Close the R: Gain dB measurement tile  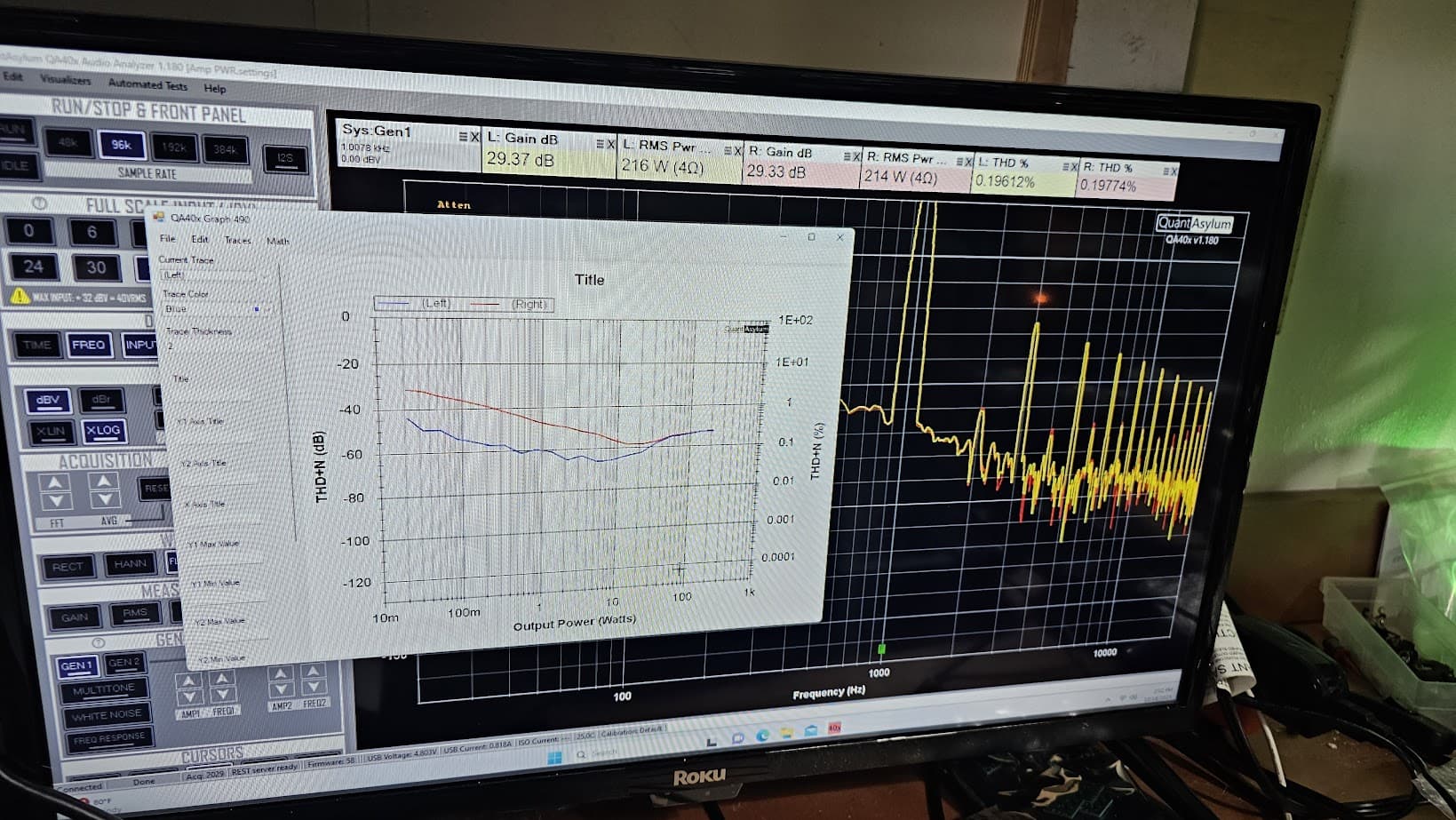857,156
